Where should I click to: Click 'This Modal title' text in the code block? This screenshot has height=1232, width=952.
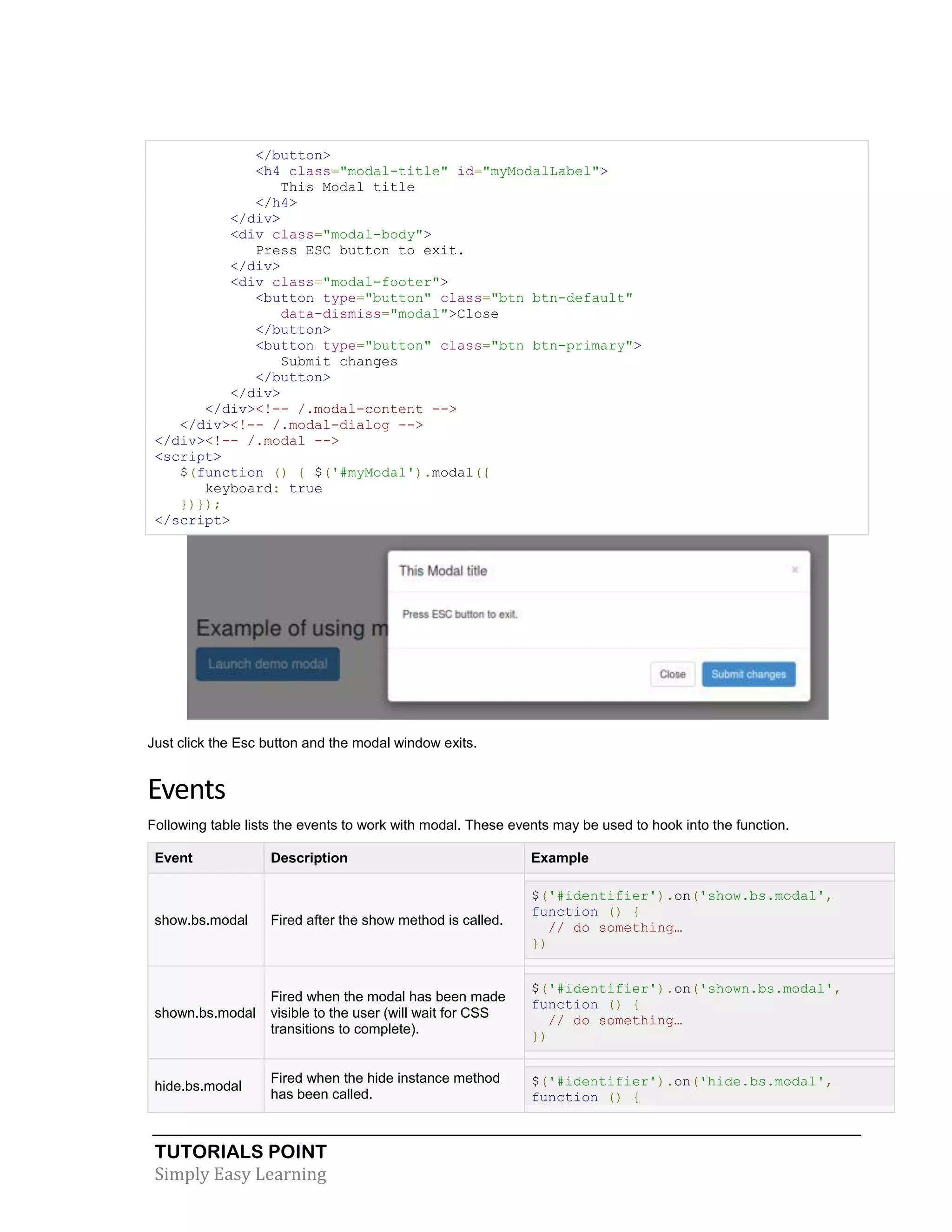coord(347,187)
